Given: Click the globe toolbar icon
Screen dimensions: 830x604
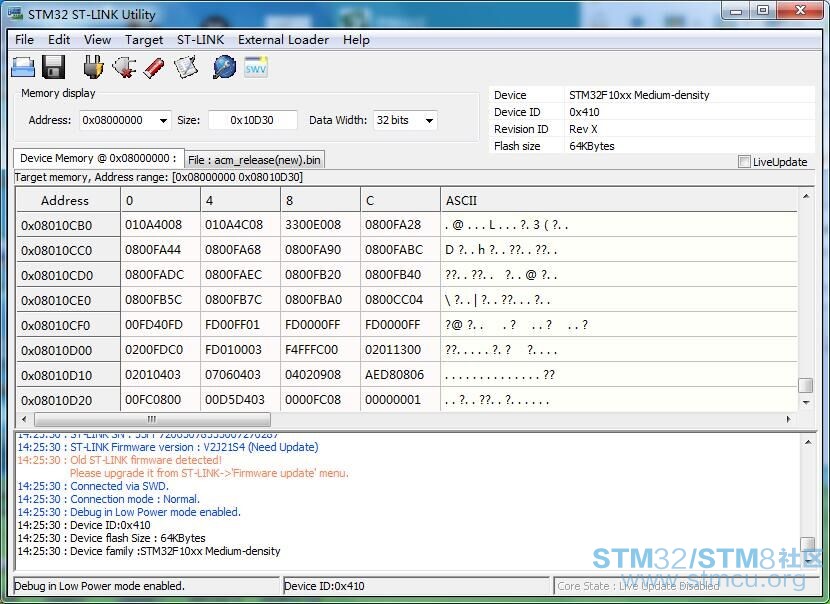Looking at the screenshot, I should 224,67.
